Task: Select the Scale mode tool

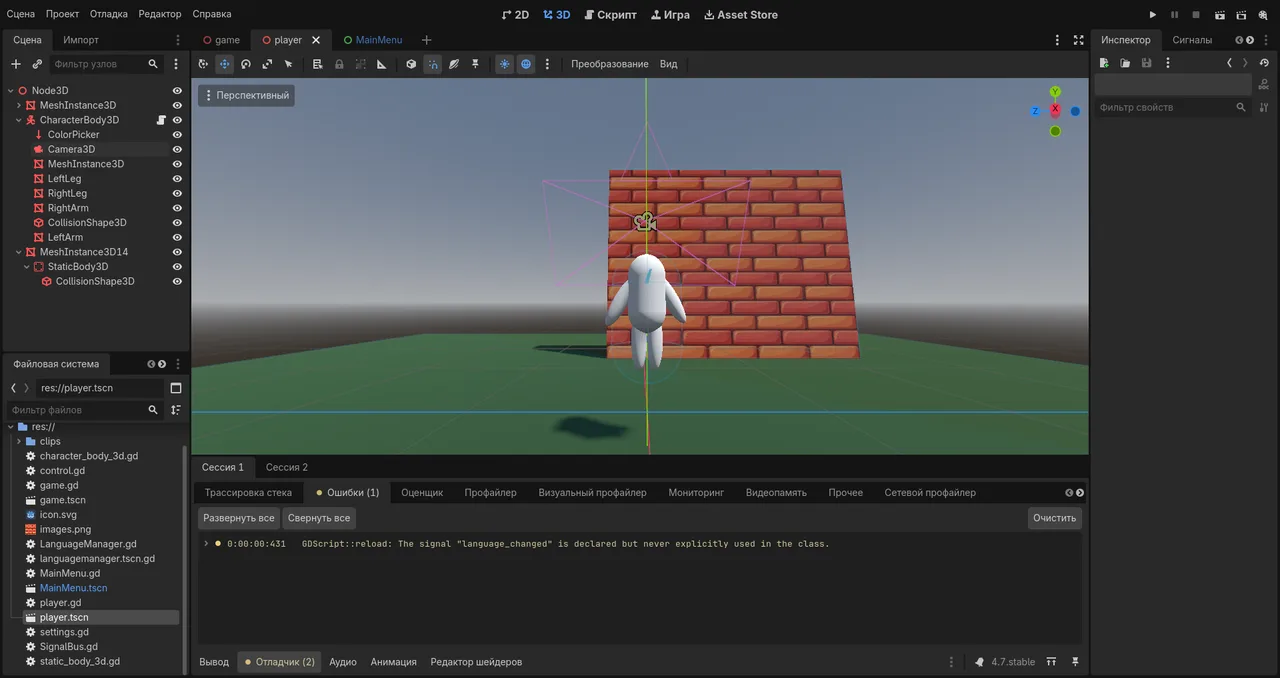Action: click(x=267, y=64)
